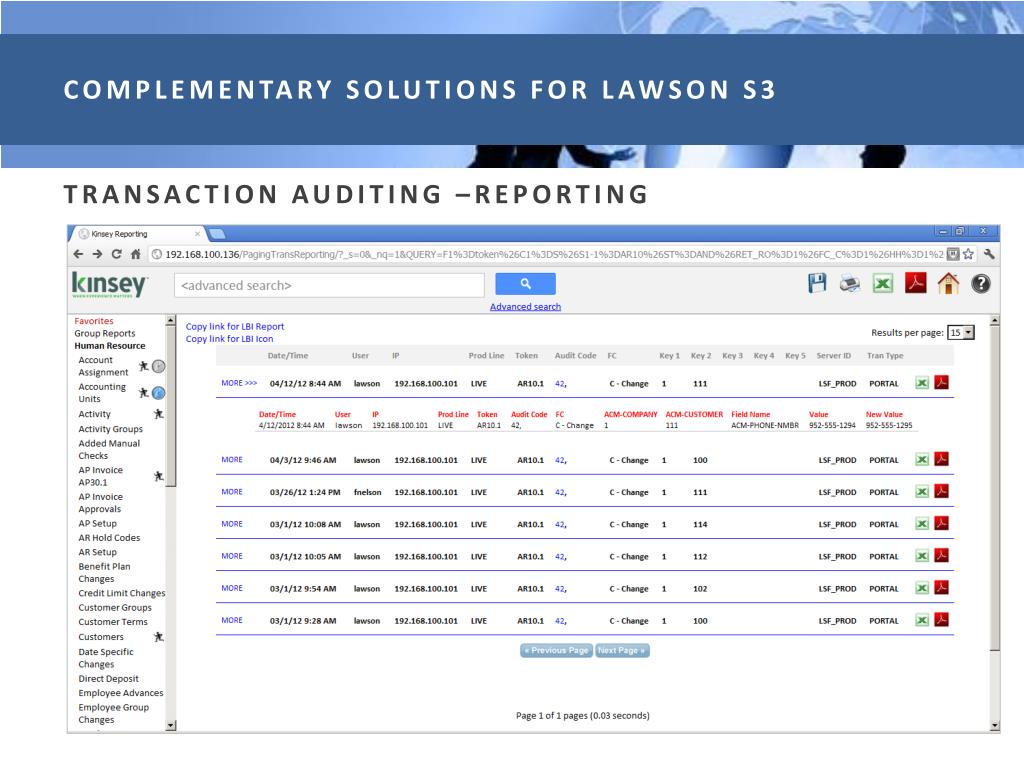The image size is (1024, 768).
Task: Open the Direct Deposit report
Action: coord(108,679)
